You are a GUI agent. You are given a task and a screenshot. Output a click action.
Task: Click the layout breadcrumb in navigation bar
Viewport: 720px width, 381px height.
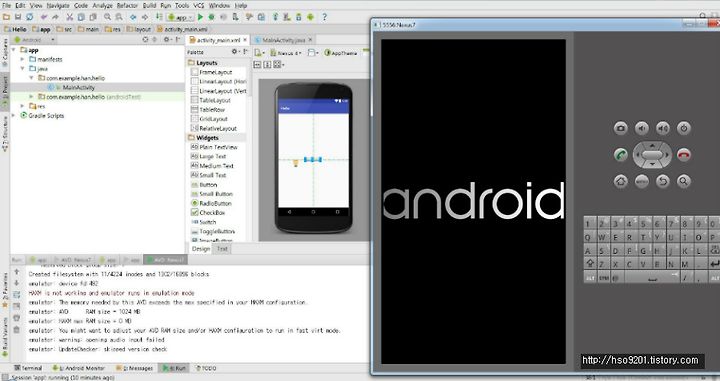pos(140,29)
